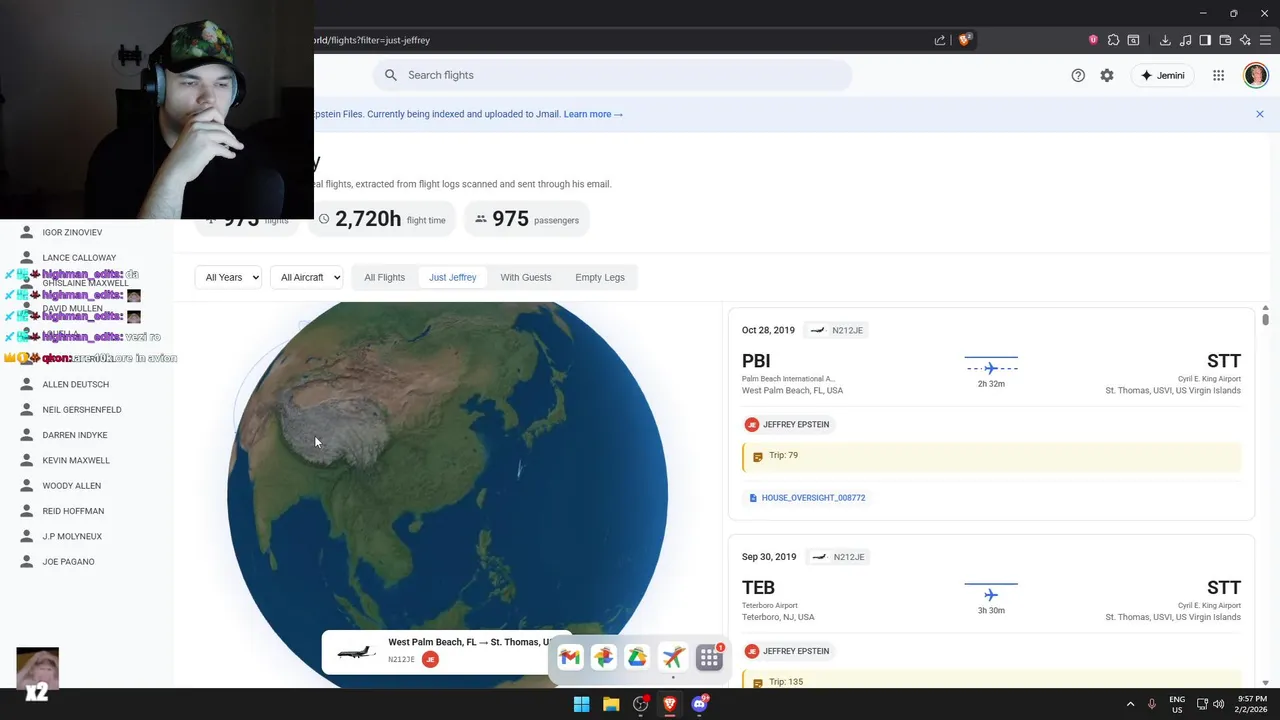Switch to the All Flights tab
1280x720 pixels.
pyautogui.click(x=385, y=277)
